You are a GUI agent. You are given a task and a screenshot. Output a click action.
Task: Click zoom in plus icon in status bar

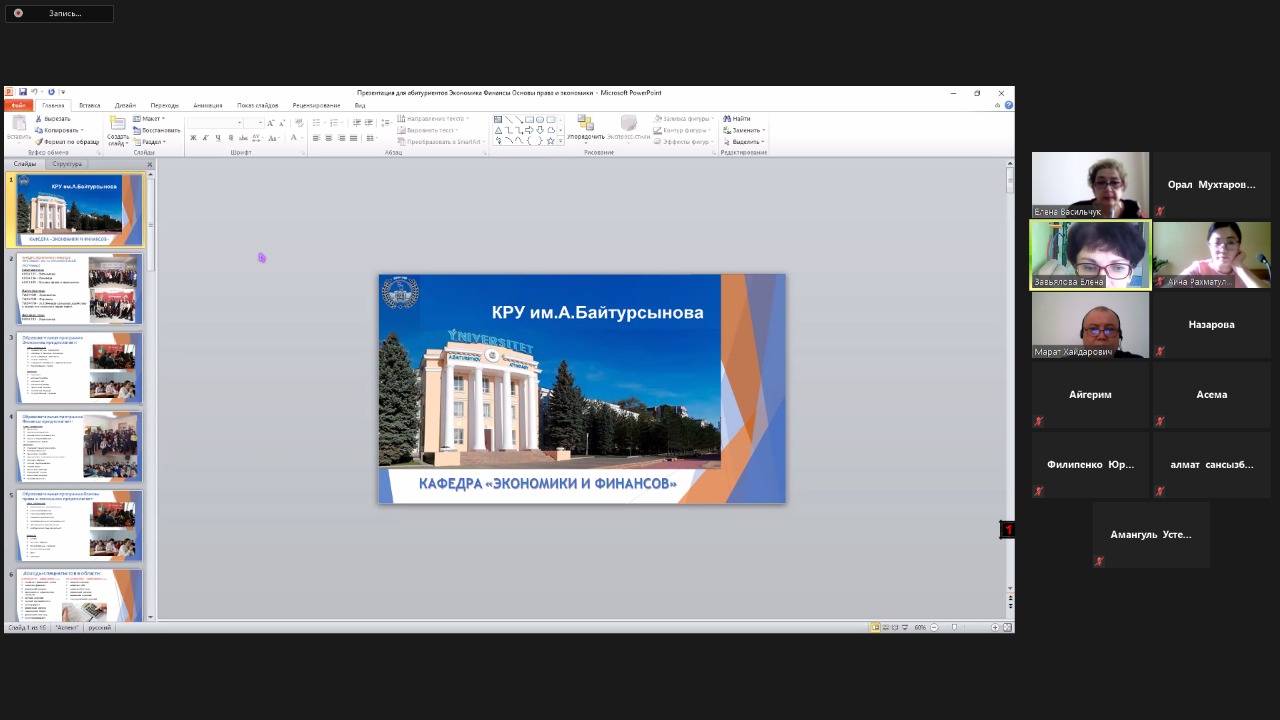[x=995, y=627]
